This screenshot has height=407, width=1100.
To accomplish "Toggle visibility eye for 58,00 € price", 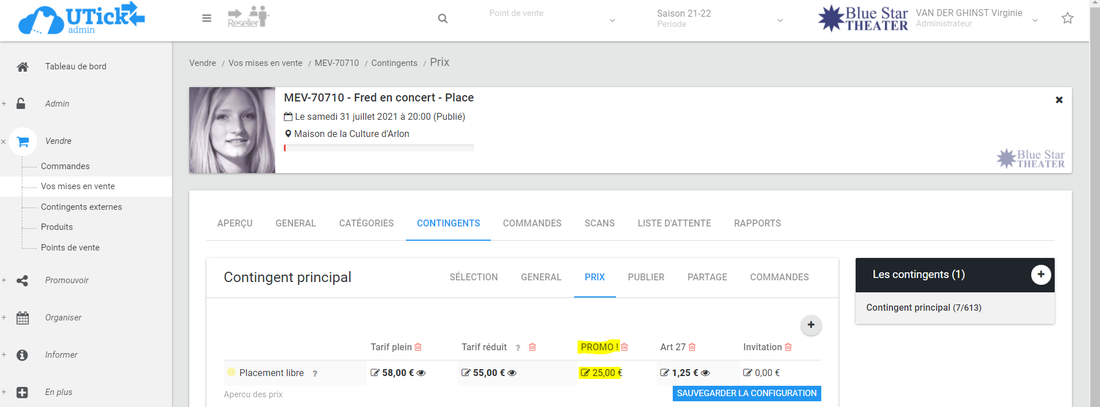I will (x=421, y=373).
